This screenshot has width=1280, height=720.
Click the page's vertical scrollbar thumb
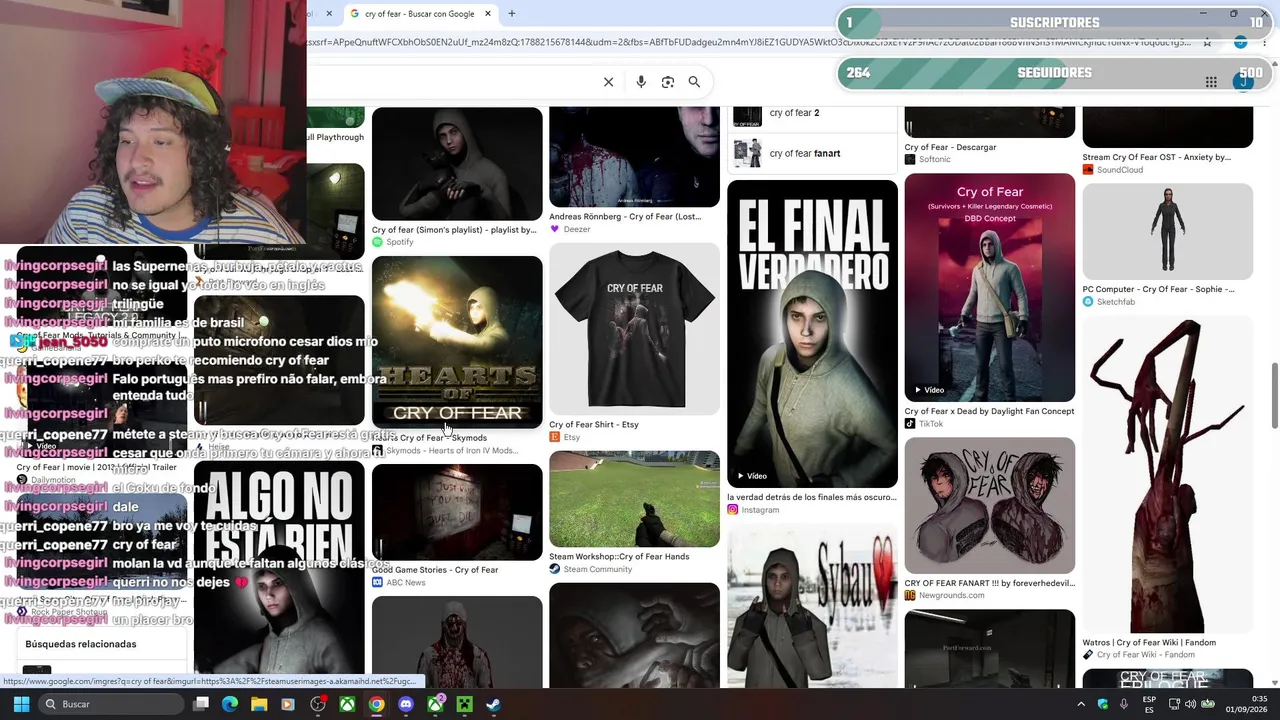pos(1274,397)
